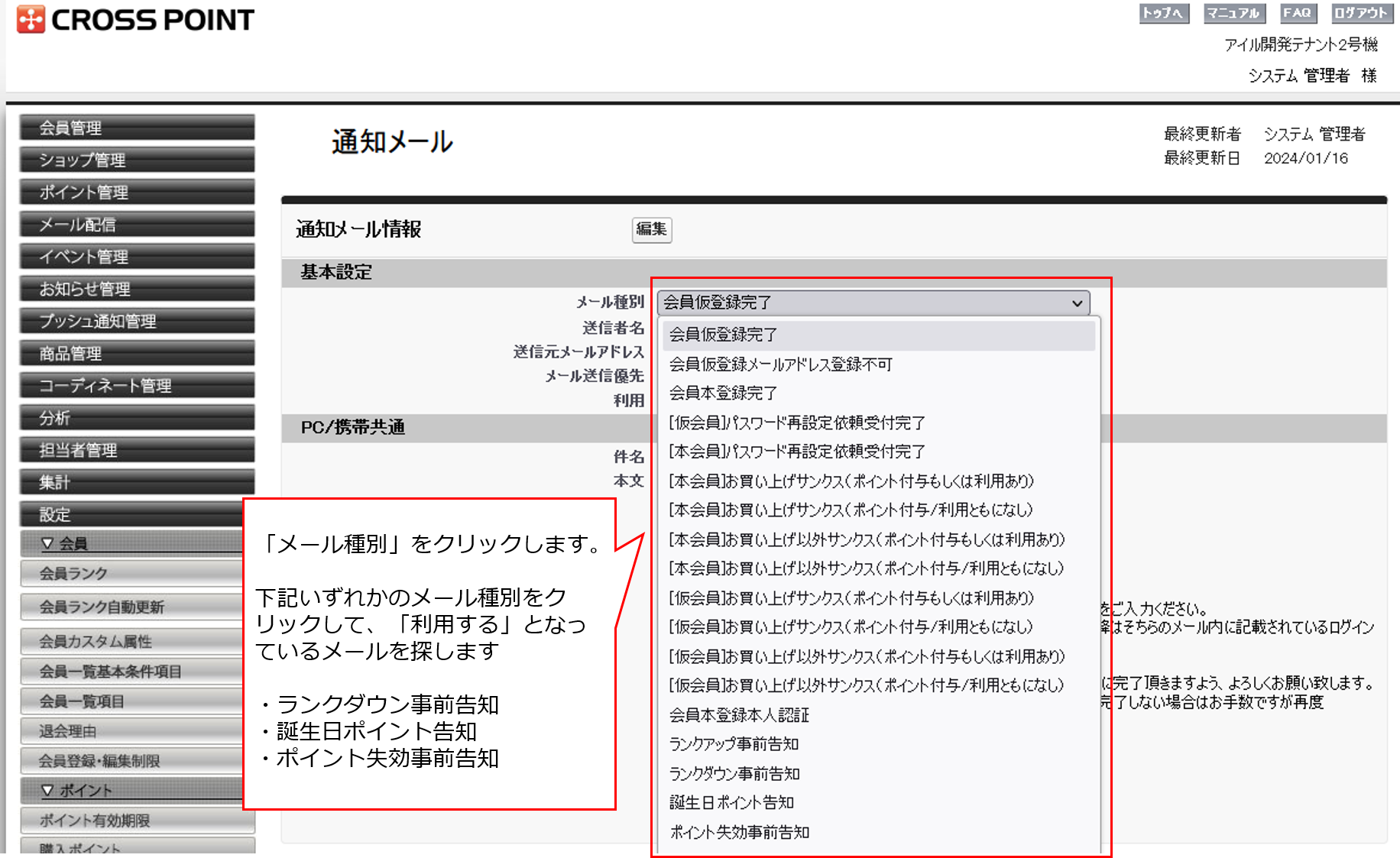Open the 分析 section
The width and height of the screenshot is (1400, 858).
coord(136,417)
